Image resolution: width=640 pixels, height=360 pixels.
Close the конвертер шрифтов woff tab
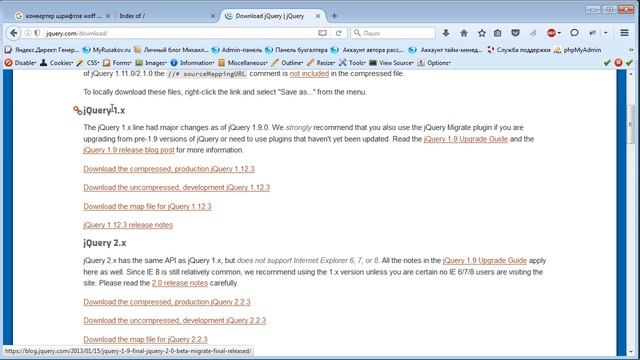click(108, 16)
